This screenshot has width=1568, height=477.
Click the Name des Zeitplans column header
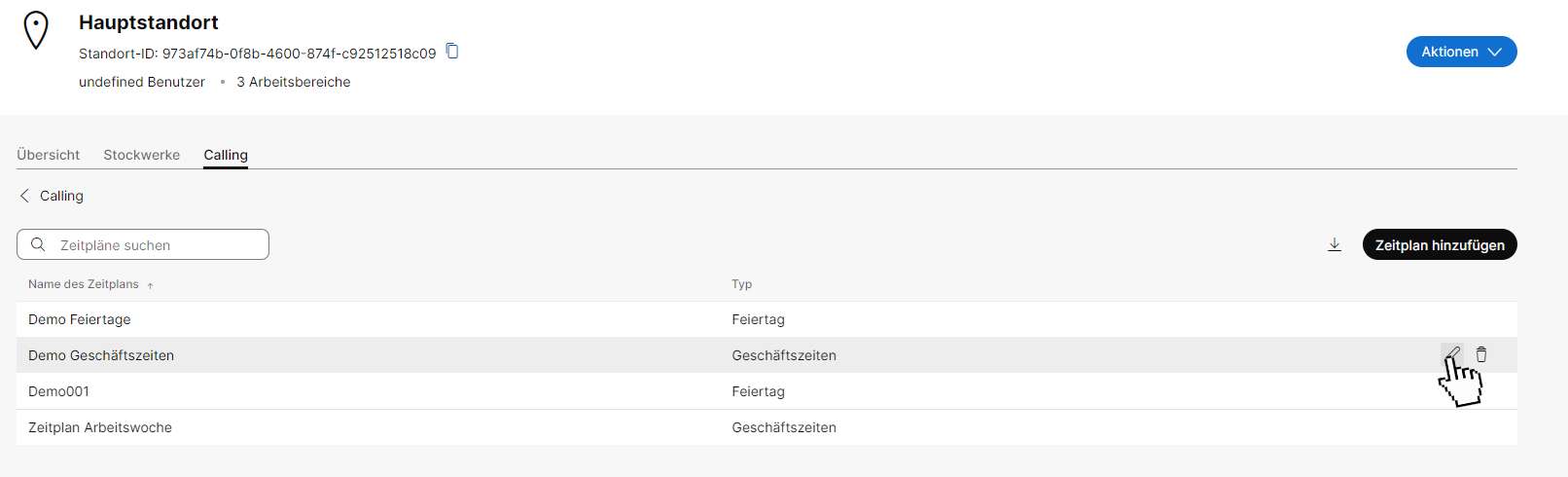click(x=84, y=284)
